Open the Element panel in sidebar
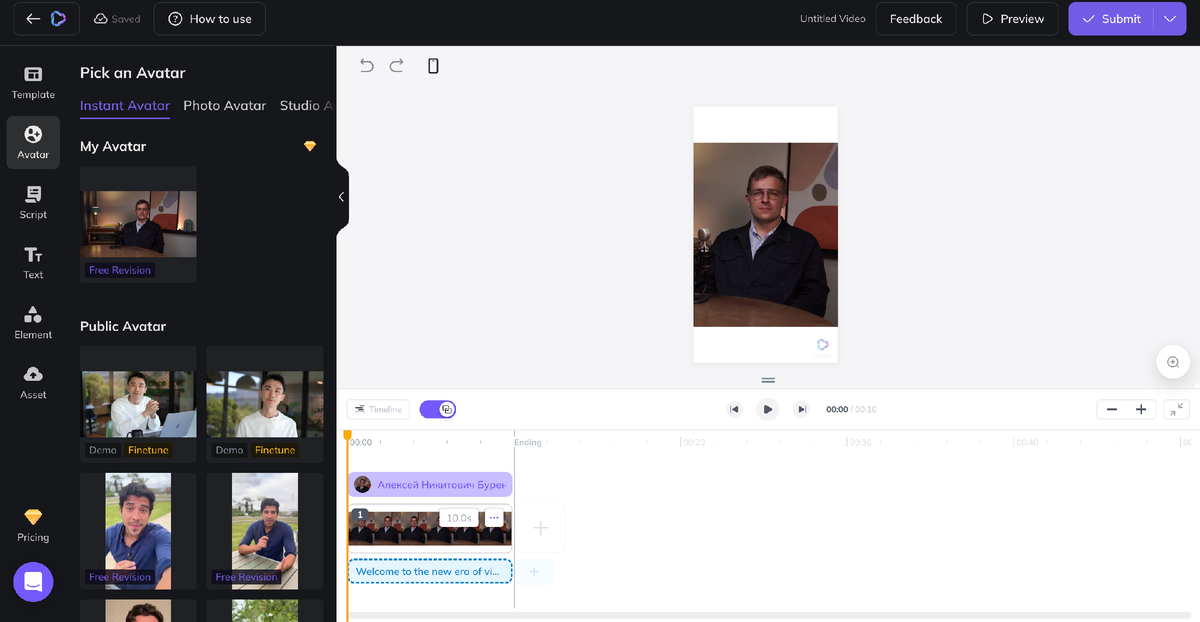Image resolution: width=1200 pixels, height=622 pixels. [x=33, y=323]
